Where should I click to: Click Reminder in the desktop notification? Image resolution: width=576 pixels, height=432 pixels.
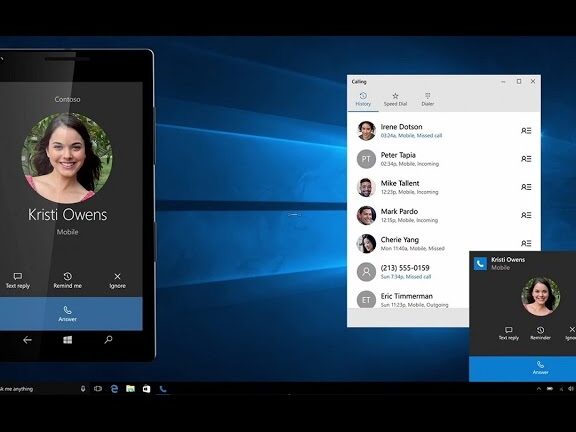click(x=540, y=333)
